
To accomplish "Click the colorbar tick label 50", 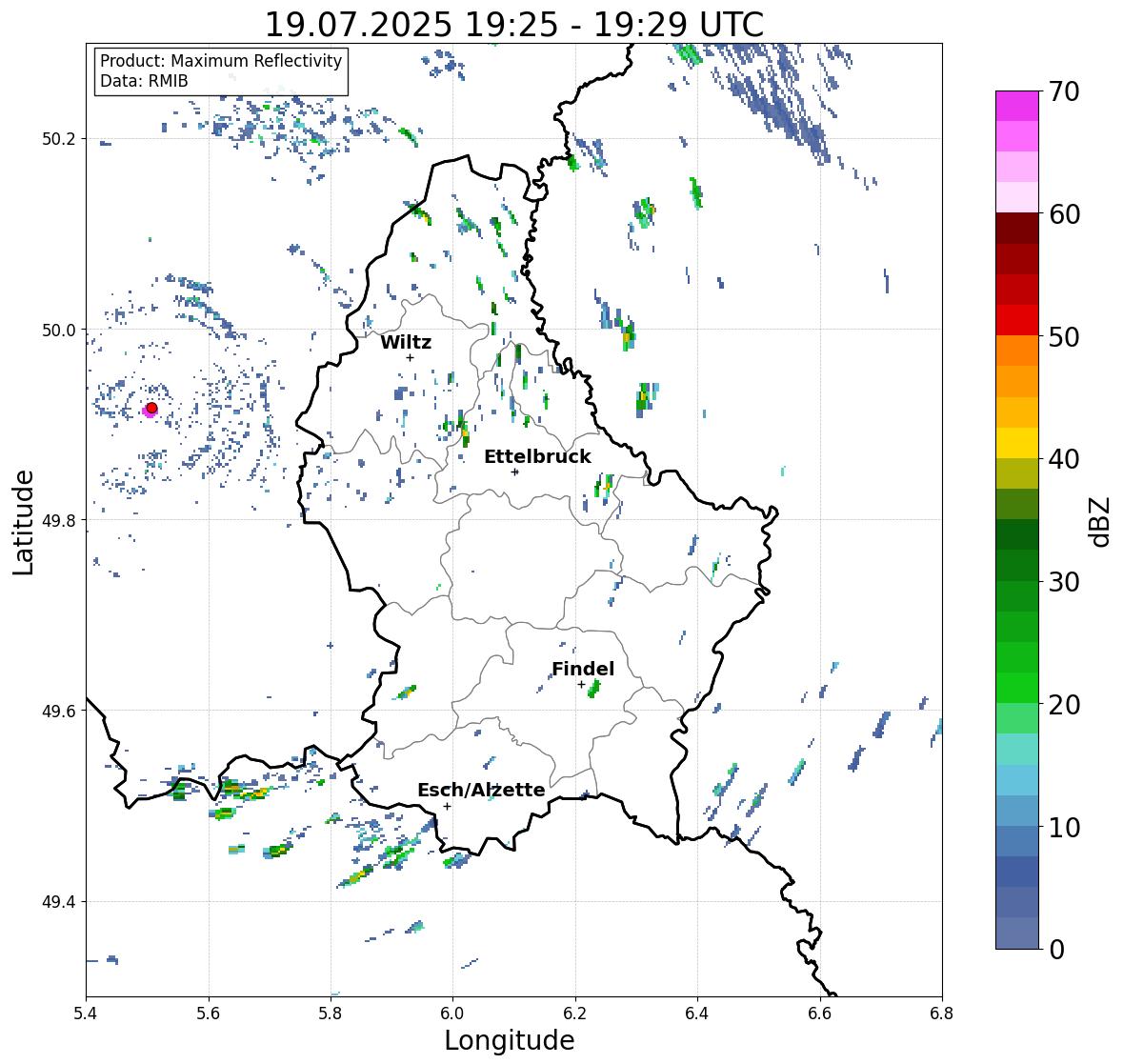I will (x=1064, y=337).
